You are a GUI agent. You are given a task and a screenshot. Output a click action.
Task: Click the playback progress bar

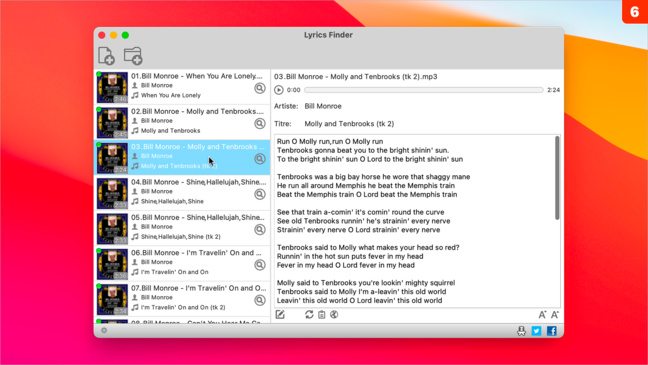pyautogui.click(x=424, y=90)
